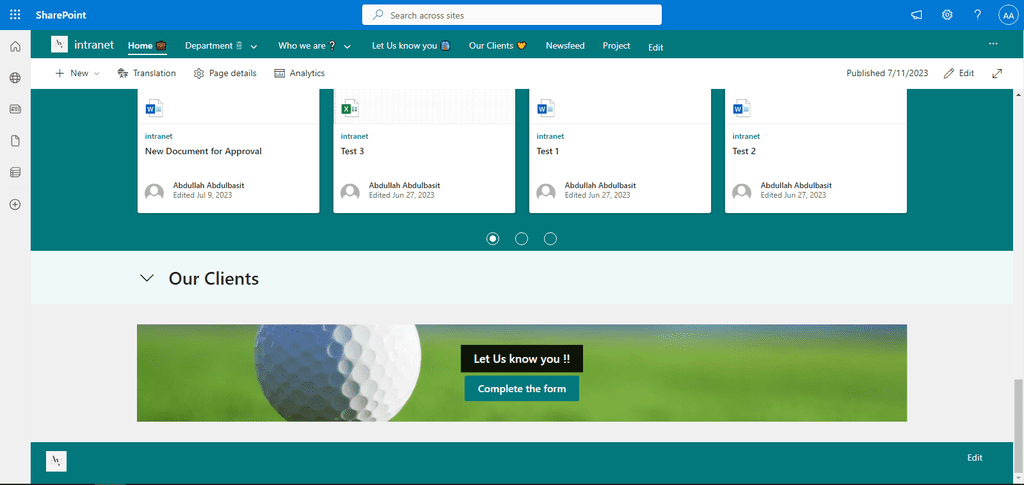
Task: Open the Word icon on Test 1 card
Action: tap(545, 108)
